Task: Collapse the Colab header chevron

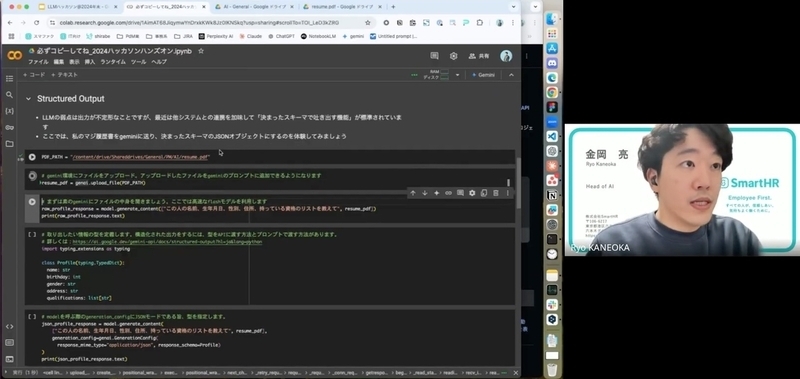Action: (x=511, y=75)
